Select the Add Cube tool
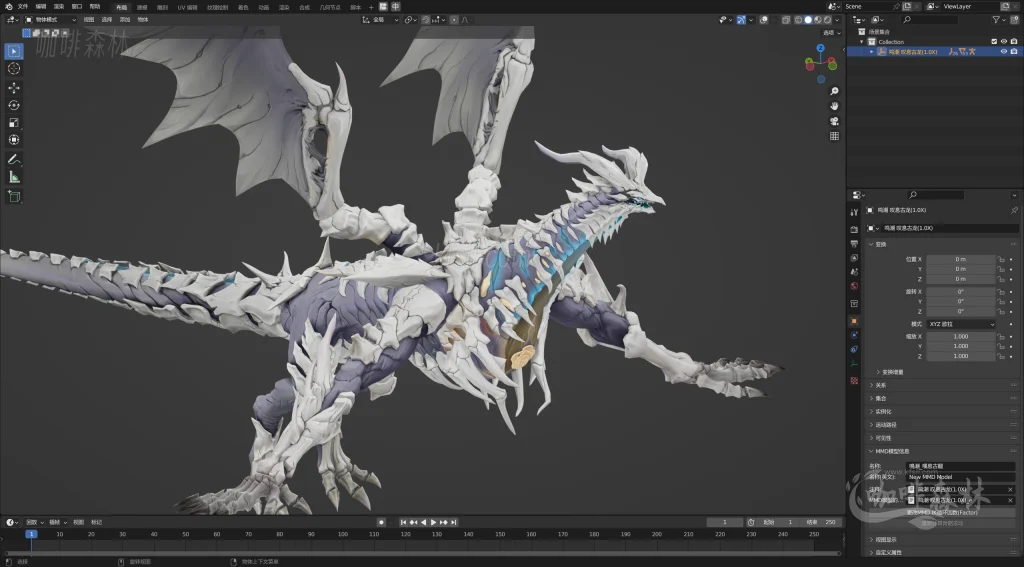The height and width of the screenshot is (567, 1024). point(14,196)
